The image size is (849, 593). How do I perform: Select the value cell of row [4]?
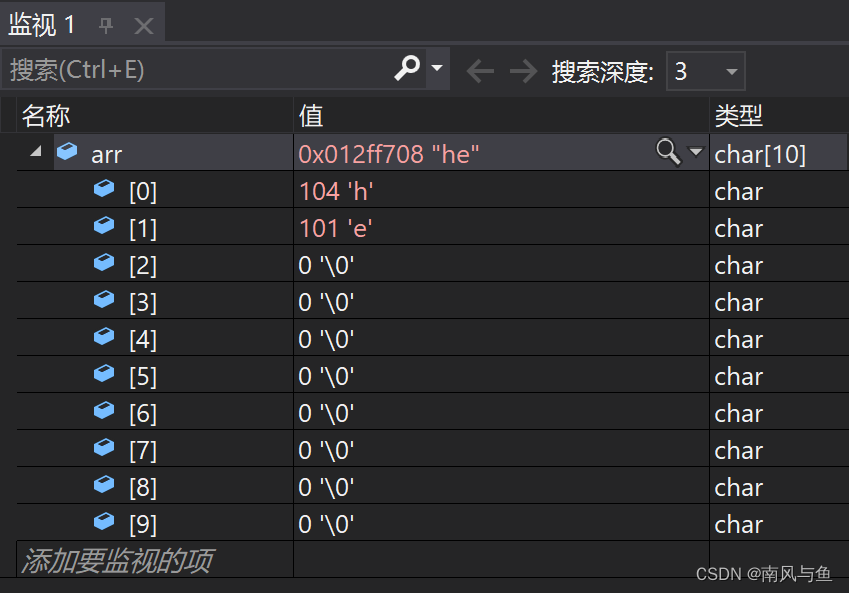point(501,338)
